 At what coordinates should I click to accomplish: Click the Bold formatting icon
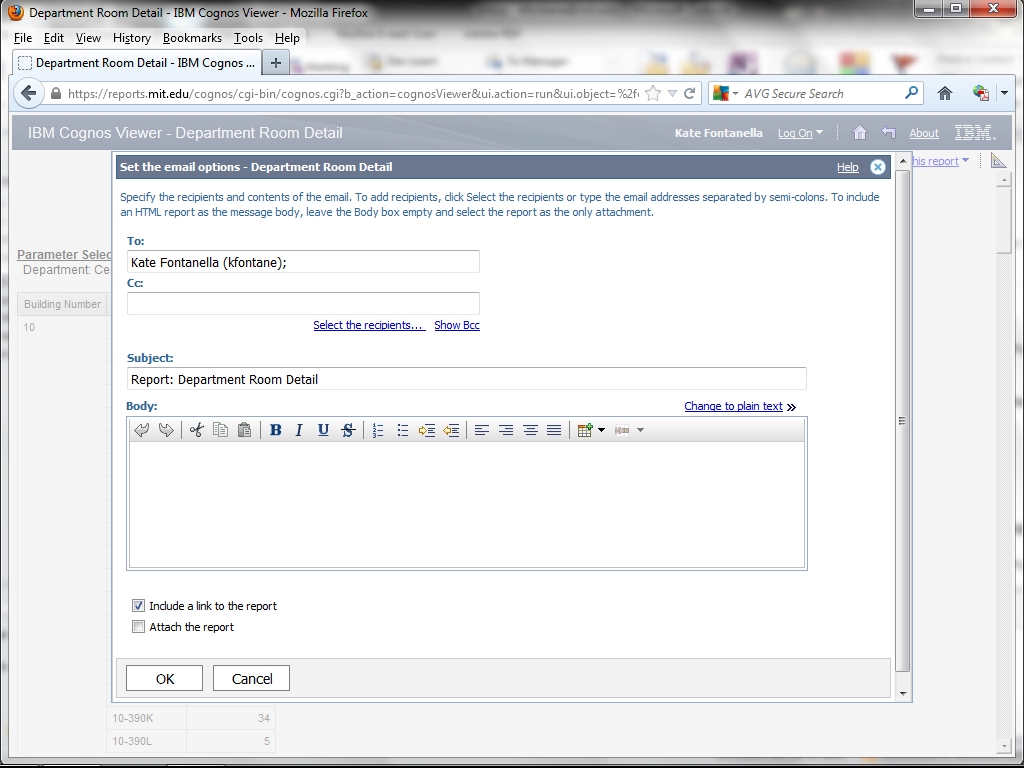(275, 430)
